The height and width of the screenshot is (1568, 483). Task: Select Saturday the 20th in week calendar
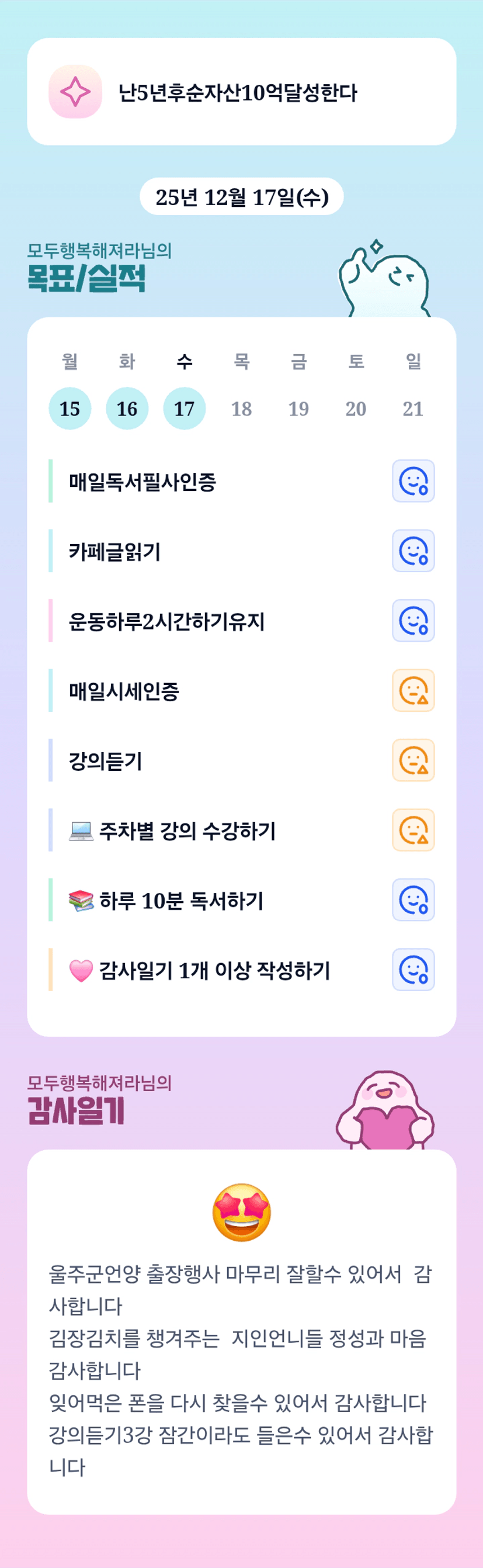[356, 409]
